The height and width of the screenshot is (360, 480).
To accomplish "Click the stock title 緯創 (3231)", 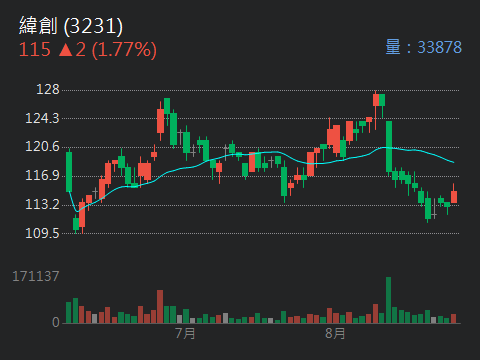I will coord(71,26).
